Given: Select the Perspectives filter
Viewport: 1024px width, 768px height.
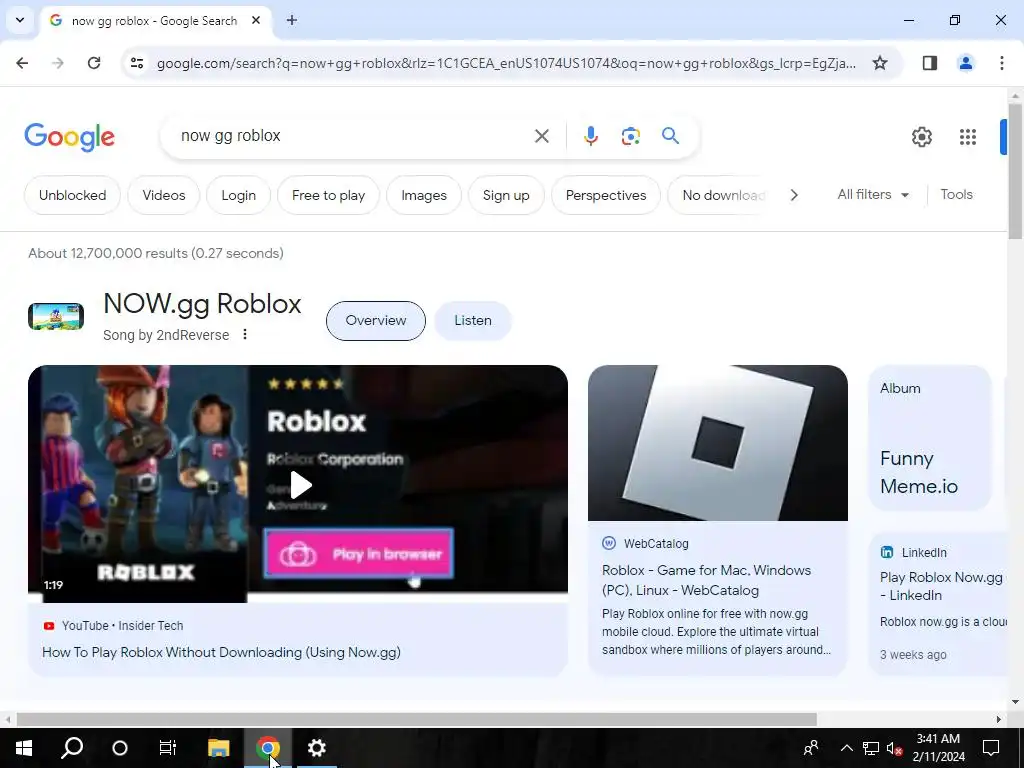Looking at the screenshot, I should [x=606, y=195].
